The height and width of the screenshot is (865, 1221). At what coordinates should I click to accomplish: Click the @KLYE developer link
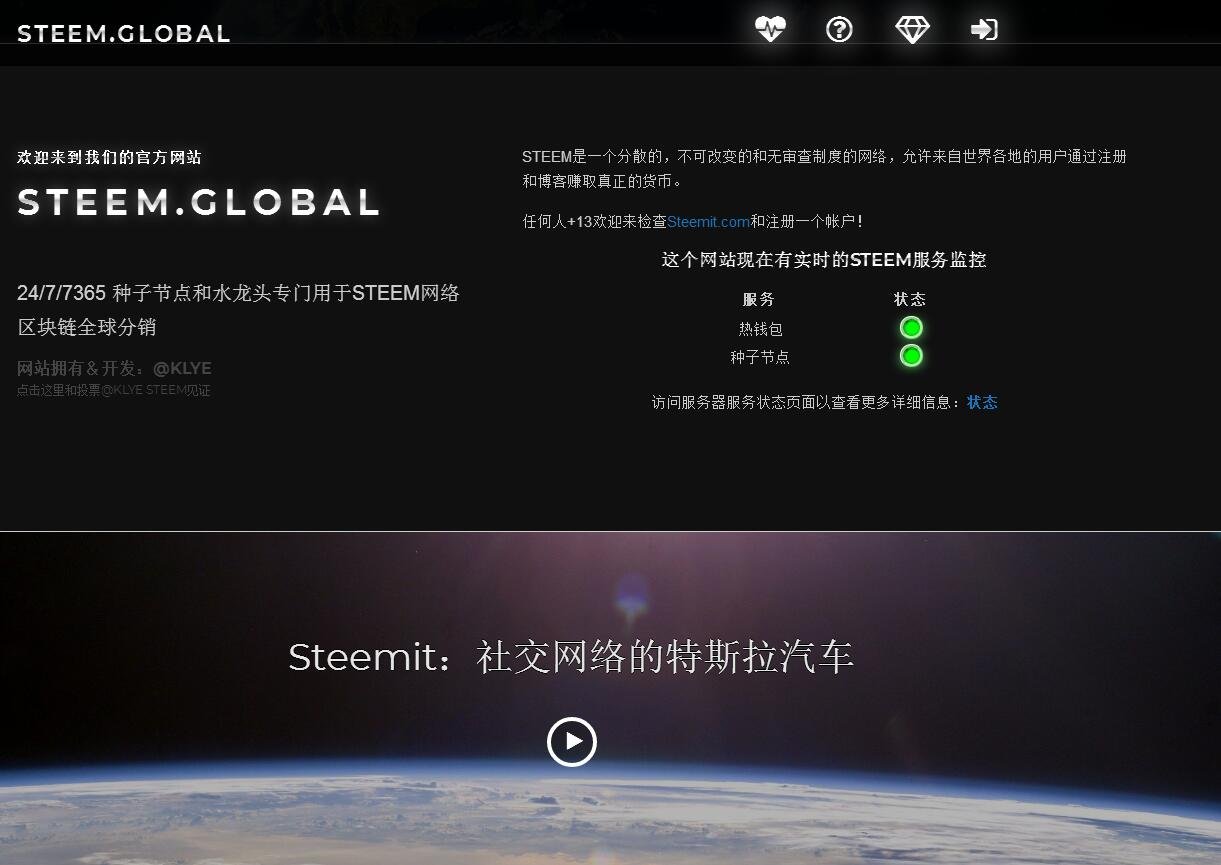182,368
